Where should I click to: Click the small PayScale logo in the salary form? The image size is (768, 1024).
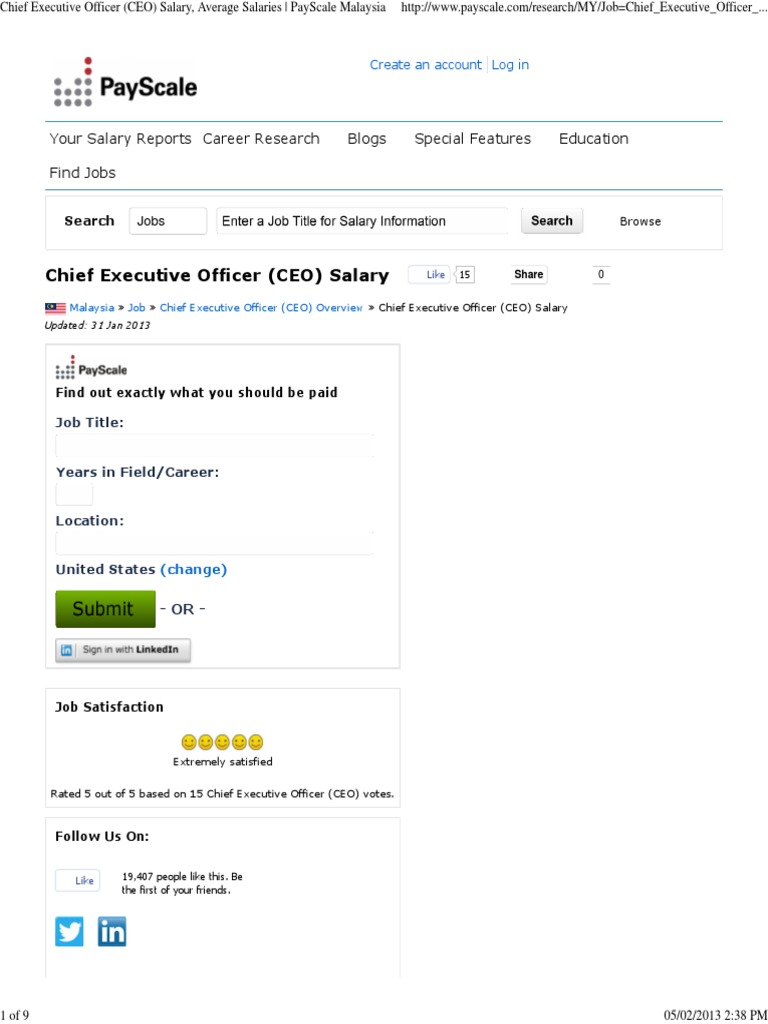91,369
